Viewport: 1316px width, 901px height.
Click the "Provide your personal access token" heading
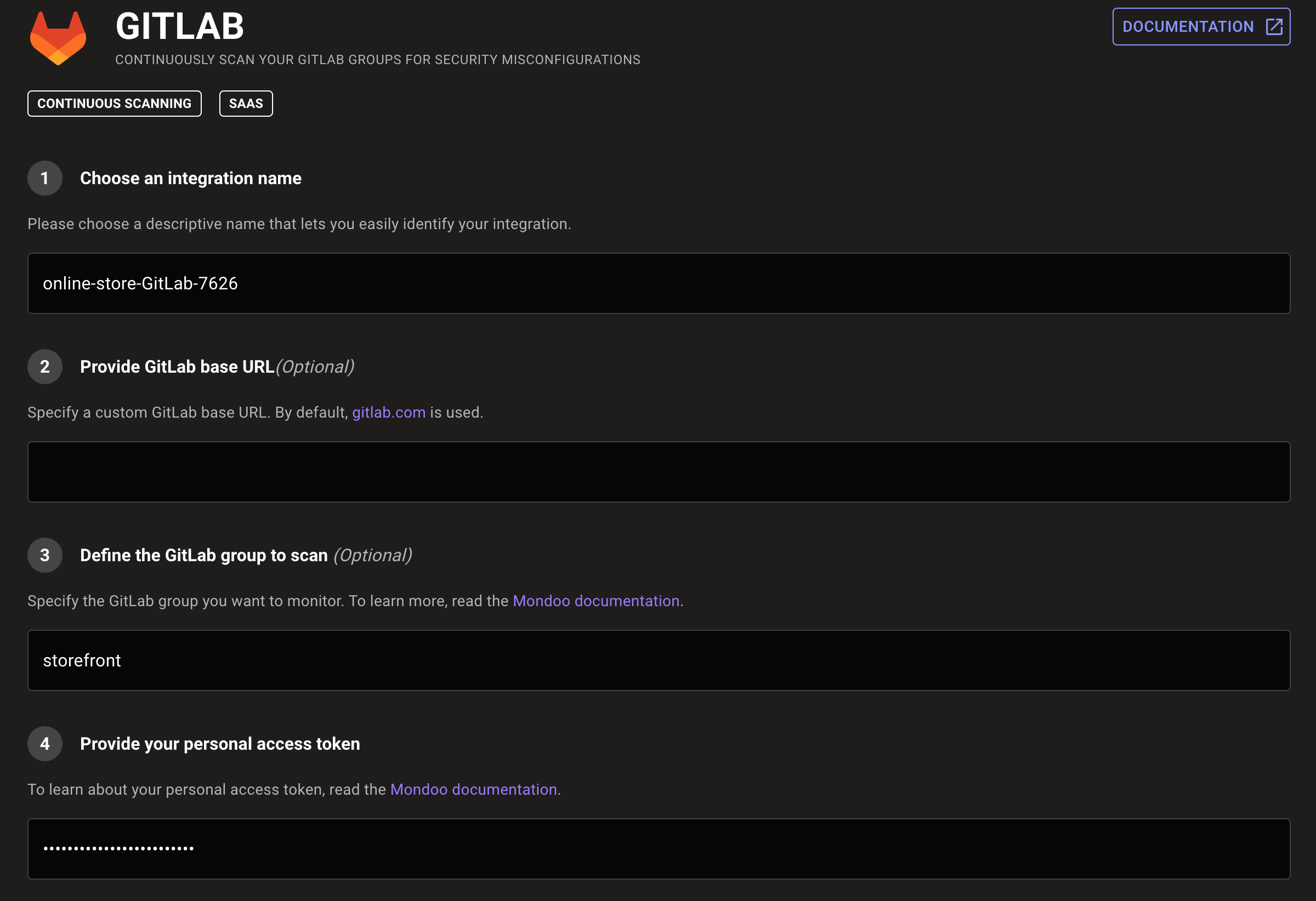click(x=220, y=744)
